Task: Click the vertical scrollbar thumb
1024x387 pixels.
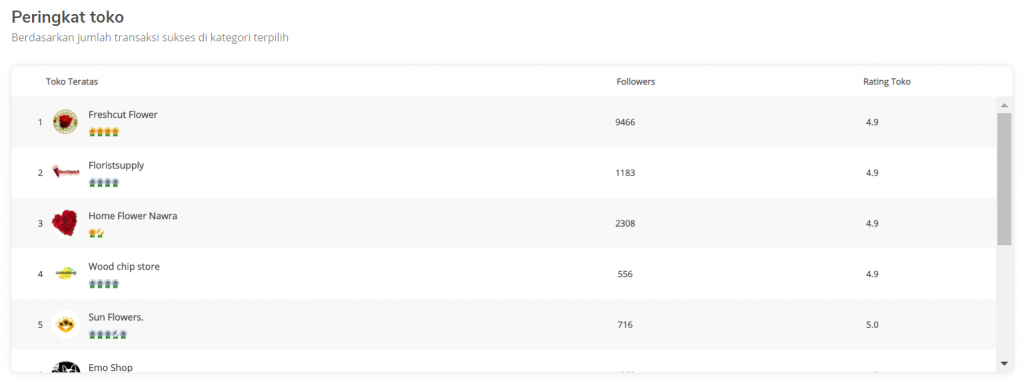Action: [1004, 179]
